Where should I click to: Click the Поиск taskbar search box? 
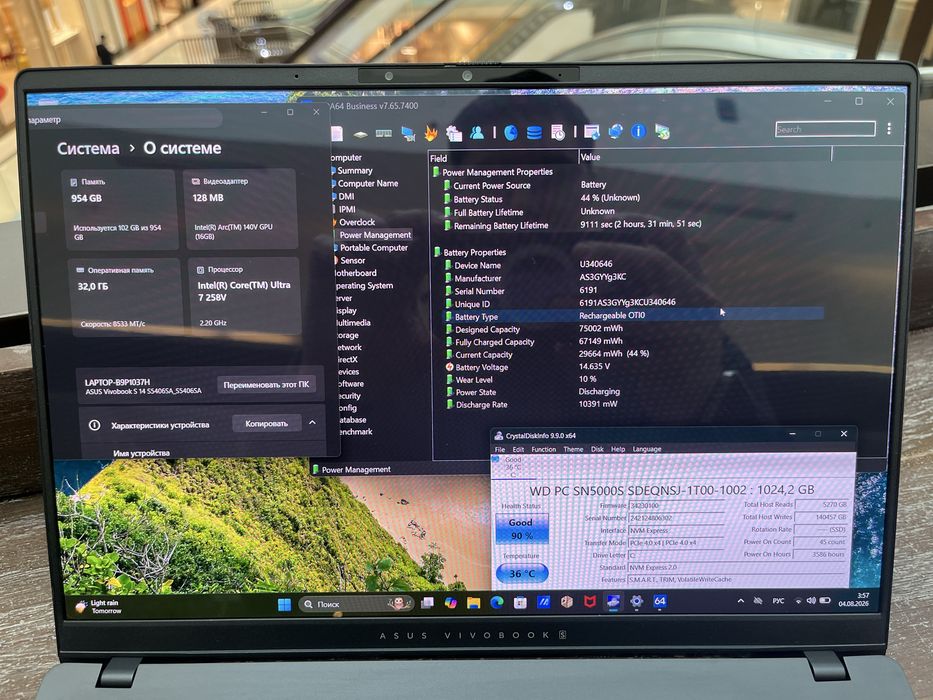pyautogui.click(x=356, y=604)
